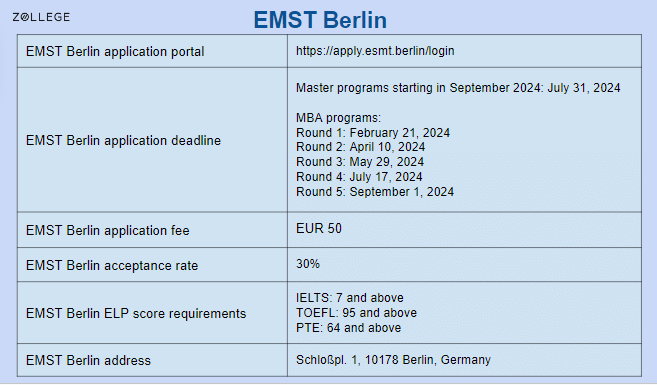The width and height of the screenshot is (657, 385).
Task: Open the apply.esmt.berlin login link
Action: [x=375, y=51]
